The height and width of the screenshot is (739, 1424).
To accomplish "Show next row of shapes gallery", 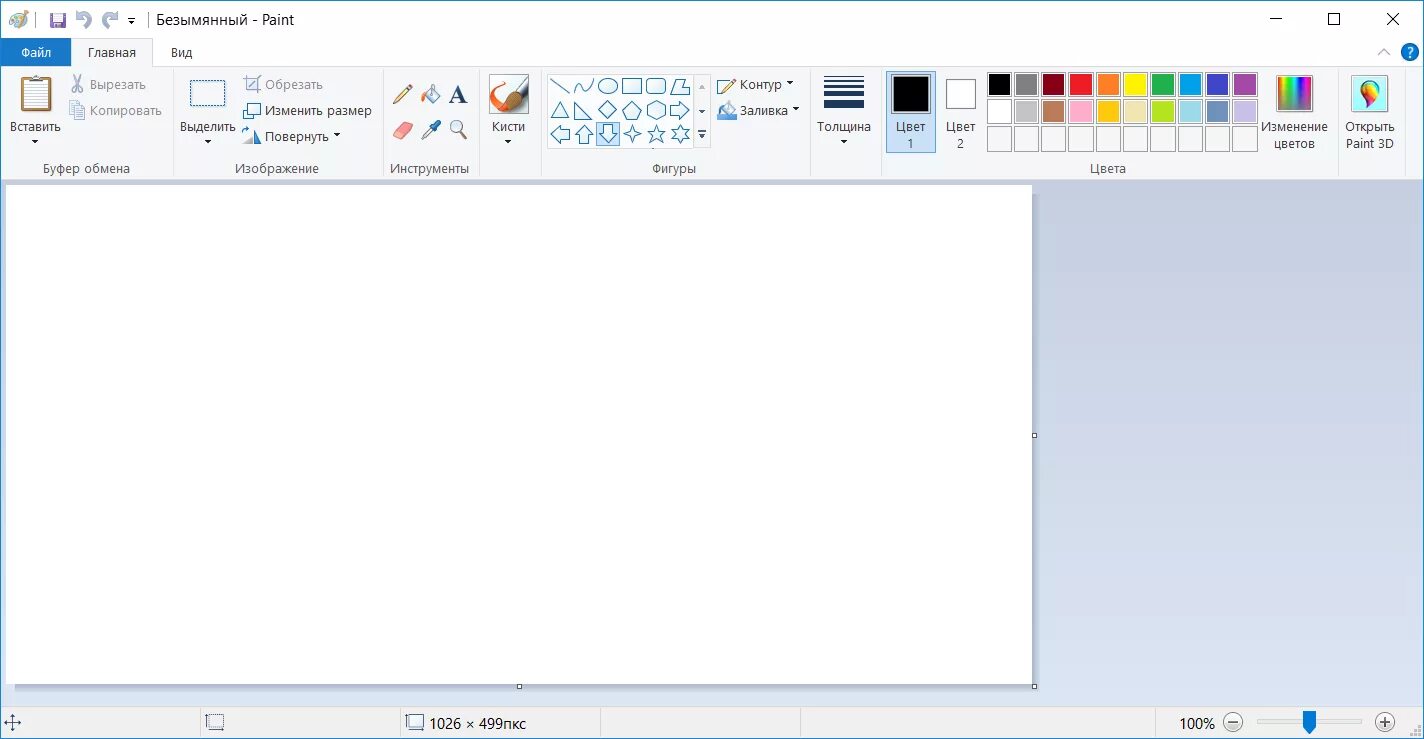I will click(702, 111).
